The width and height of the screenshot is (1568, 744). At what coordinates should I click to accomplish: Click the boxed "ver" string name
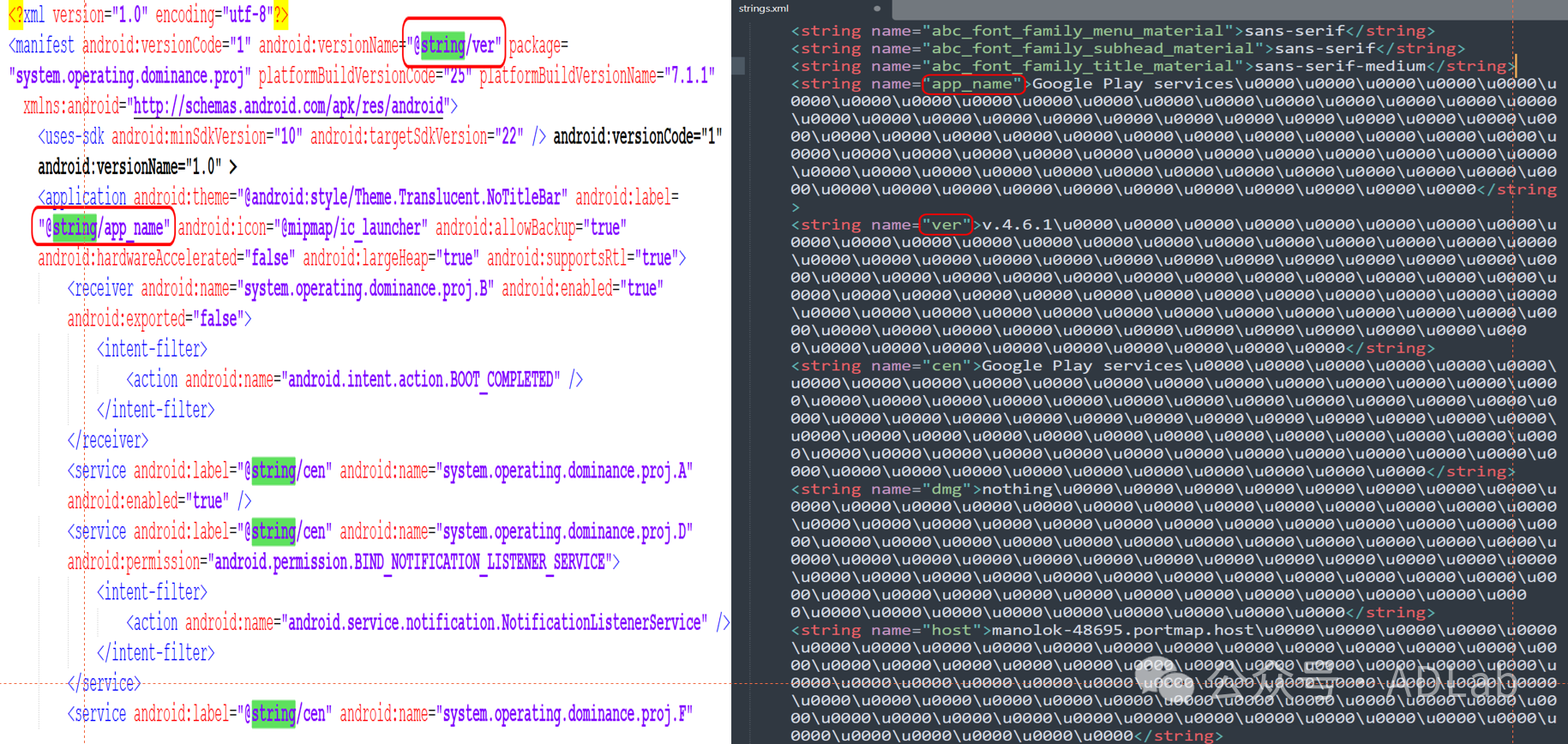point(946,225)
